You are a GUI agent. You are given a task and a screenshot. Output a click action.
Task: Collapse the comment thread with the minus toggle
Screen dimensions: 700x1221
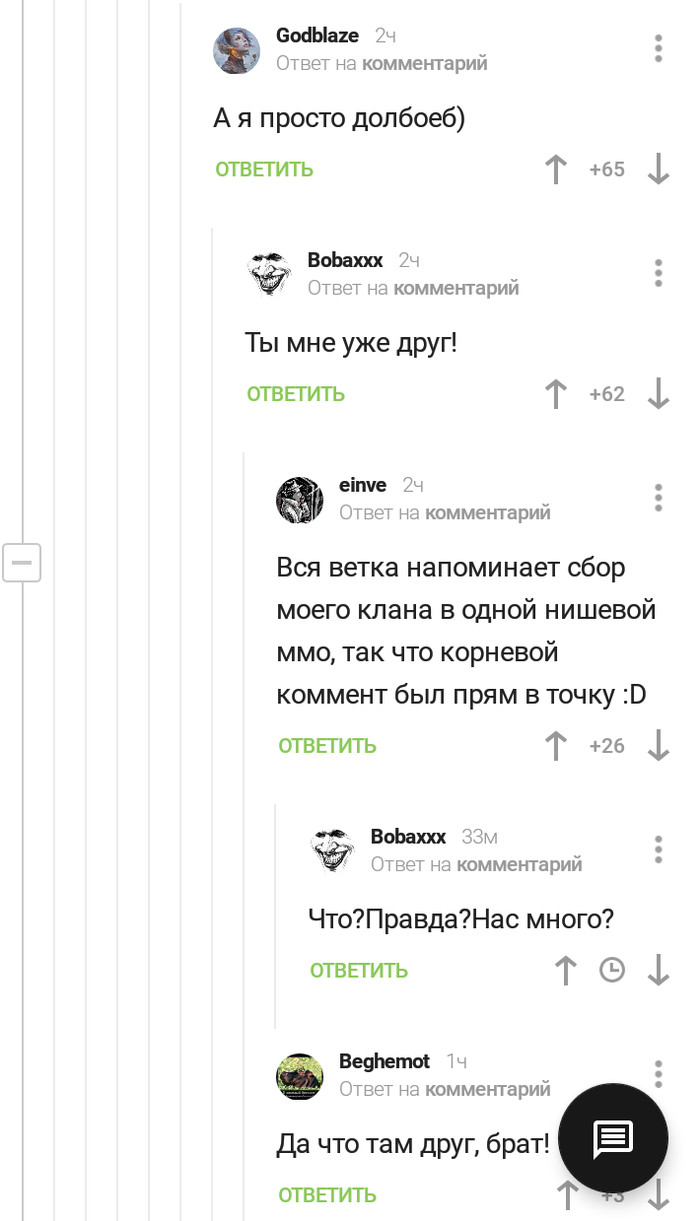[x=21, y=563]
